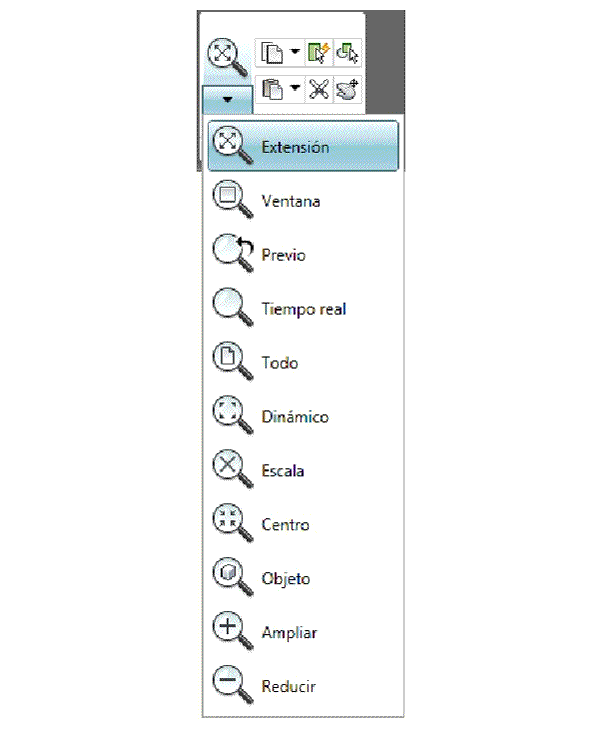
Task: Click the Escala zoom entry
Action: 282,471
